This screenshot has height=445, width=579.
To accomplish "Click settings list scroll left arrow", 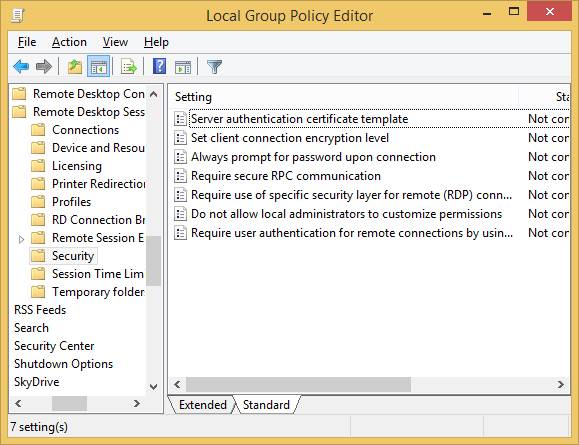I will coord(178,384).
